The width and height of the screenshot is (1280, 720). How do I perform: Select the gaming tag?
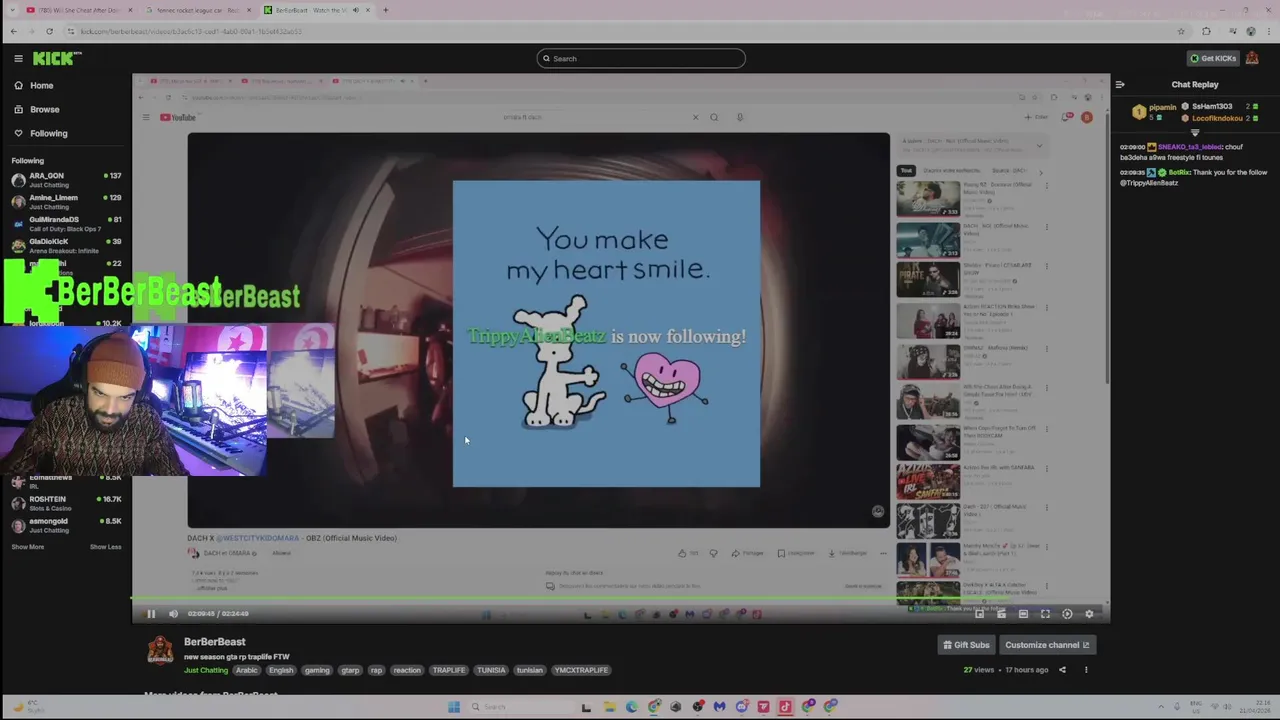[317, 670]
